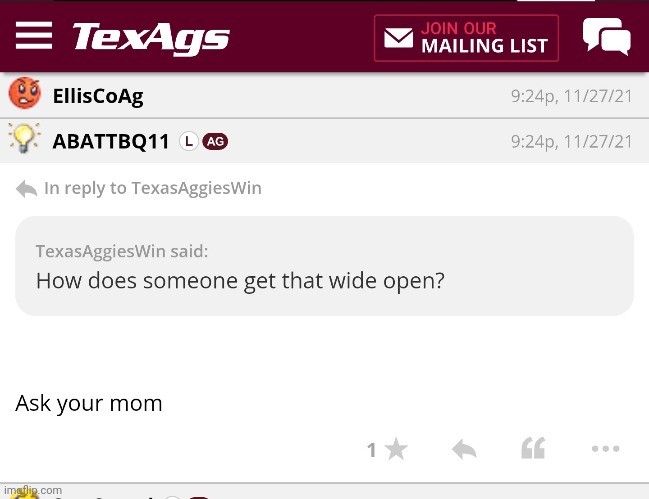Click ABATTBQ11 post timestamp 9:24p

pyautogui.click(x=571, y=142)
